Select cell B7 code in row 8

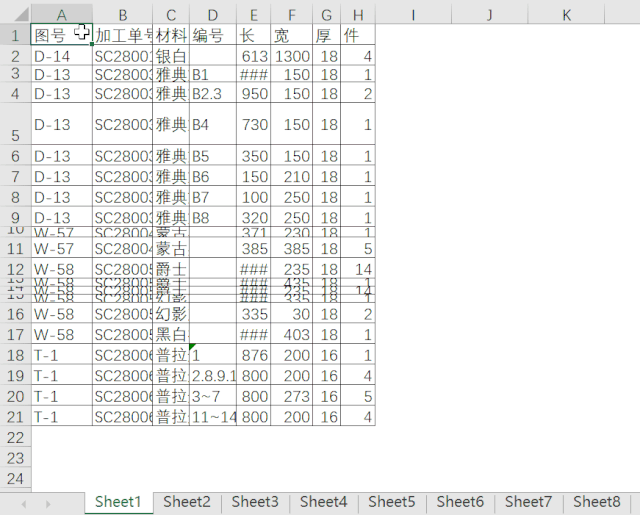point(213,197)
